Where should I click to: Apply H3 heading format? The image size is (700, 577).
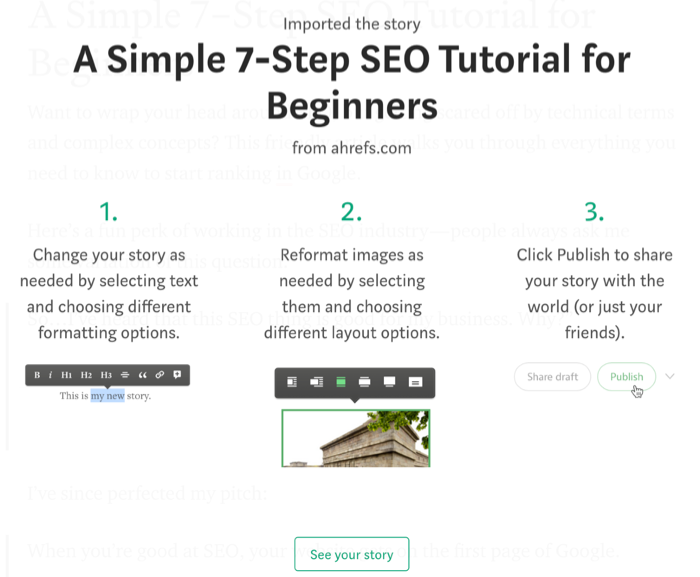pos(106,375)
